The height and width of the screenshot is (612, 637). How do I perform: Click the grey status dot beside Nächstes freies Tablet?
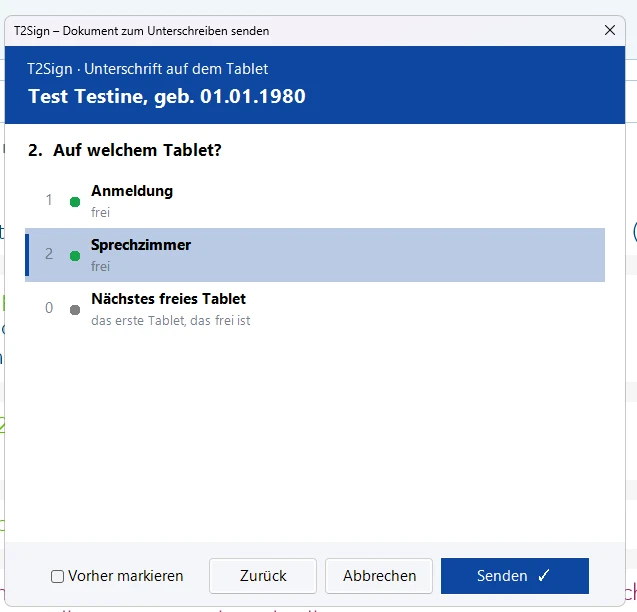click(x=75, y=310)
